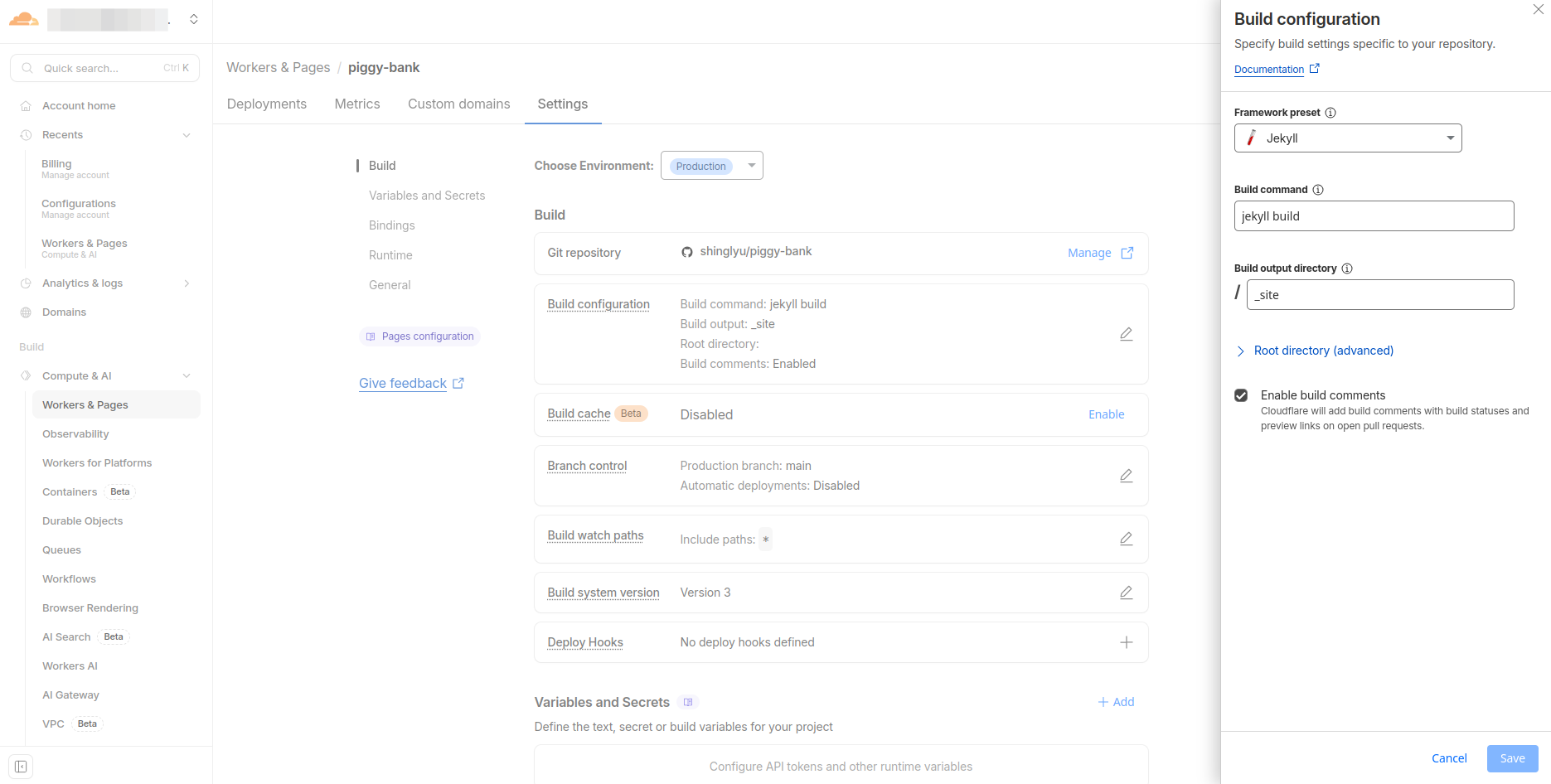Open Manage repository via external link icon
Viewport: 1551px width, 784px height.
(1126, 253)
